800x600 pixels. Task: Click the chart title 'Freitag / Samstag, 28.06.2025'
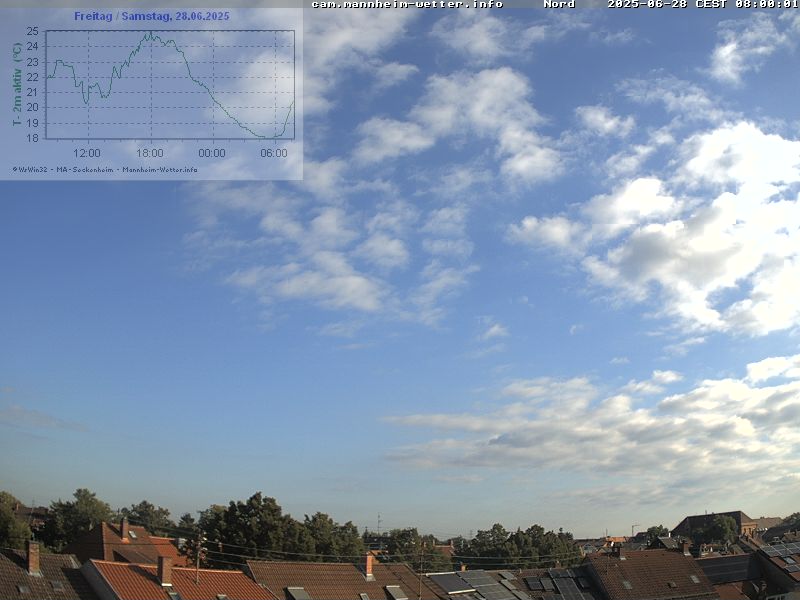[151, 16]
